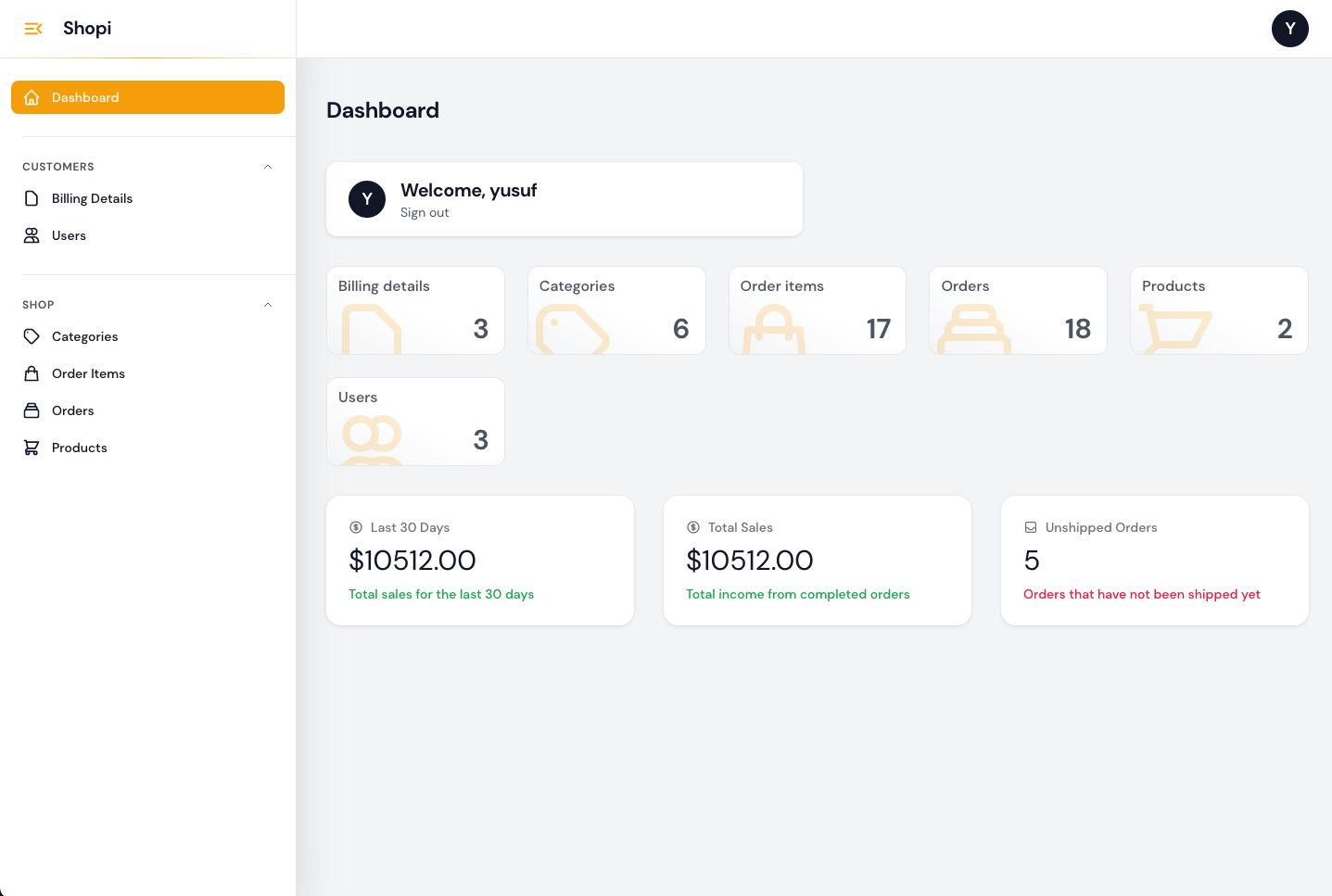Open the Users stat card
The width and height of the screenshot is (1332, 896).
point(415,422)
